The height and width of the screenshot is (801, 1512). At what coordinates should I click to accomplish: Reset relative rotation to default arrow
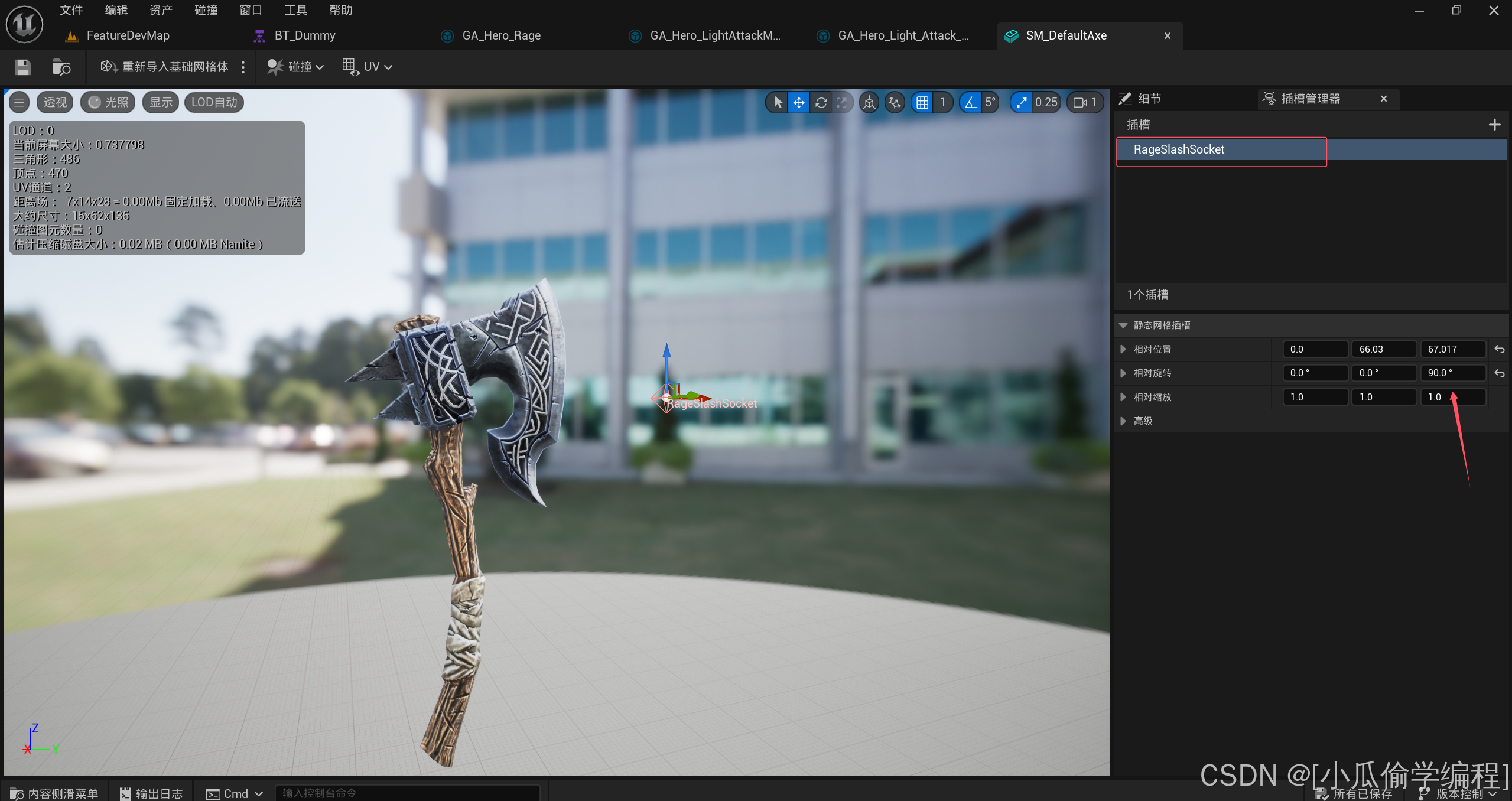coord(1500,373)
